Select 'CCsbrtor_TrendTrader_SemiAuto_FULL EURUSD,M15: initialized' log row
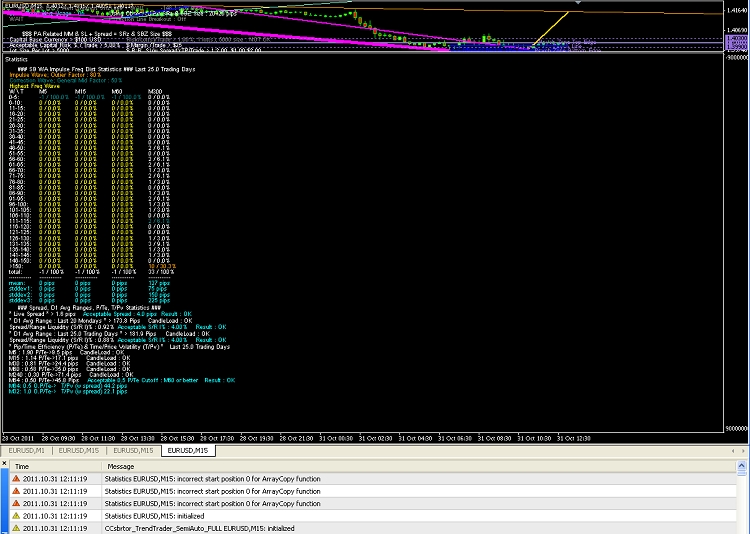750x534 pixels. pos(373,528)
